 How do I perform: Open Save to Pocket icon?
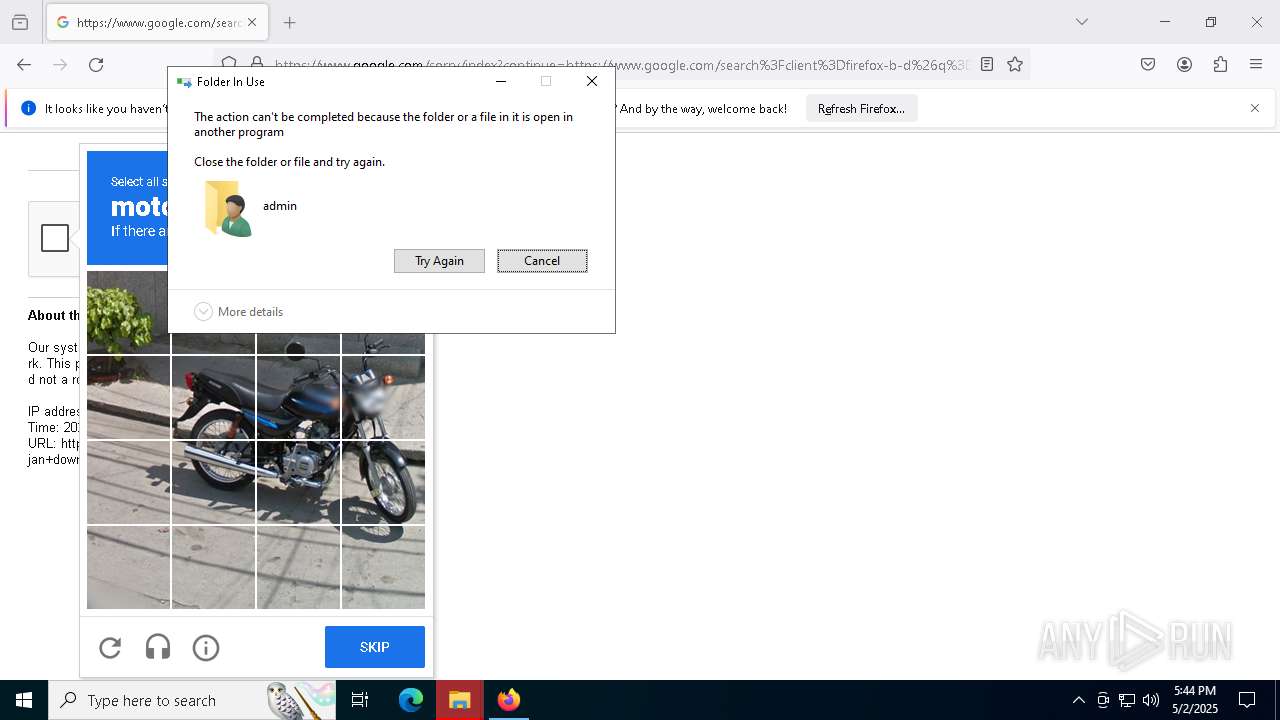[1148, 65]
